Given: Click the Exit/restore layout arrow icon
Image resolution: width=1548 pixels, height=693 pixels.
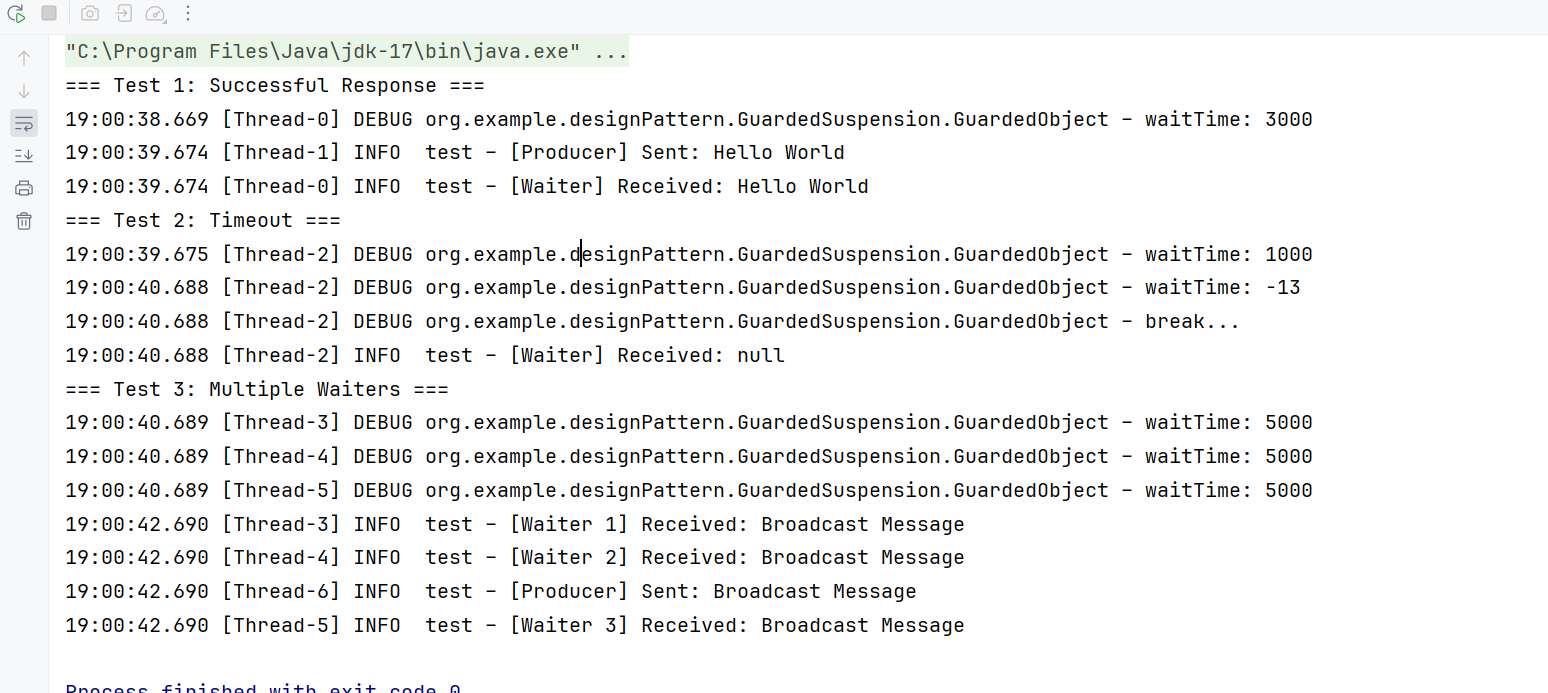Looking at the screenshot, I should (x=123, y=13).
